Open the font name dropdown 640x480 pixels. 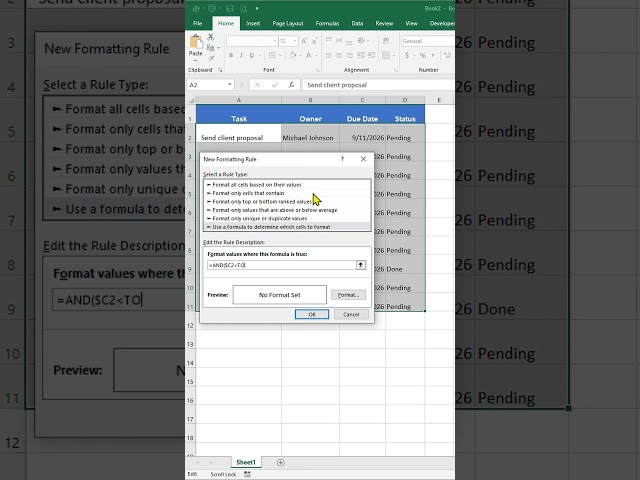pyautogui.click(x=275, y=41)
